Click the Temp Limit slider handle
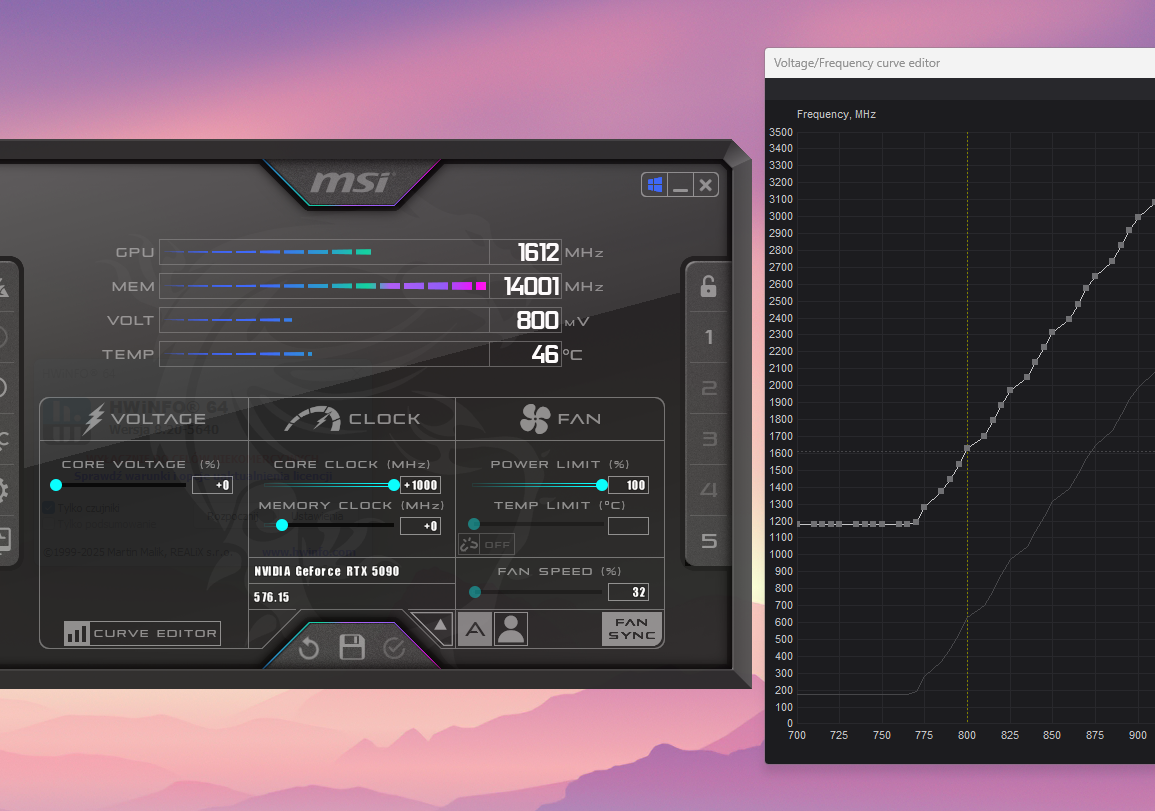The width and height of the screenshot is (1155, 811). 474,524
